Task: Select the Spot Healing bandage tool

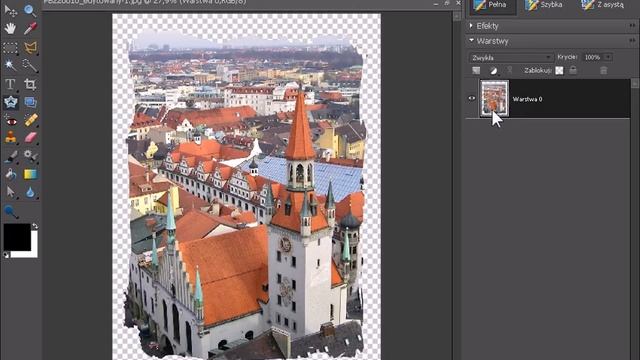Action: coord(30,120)
